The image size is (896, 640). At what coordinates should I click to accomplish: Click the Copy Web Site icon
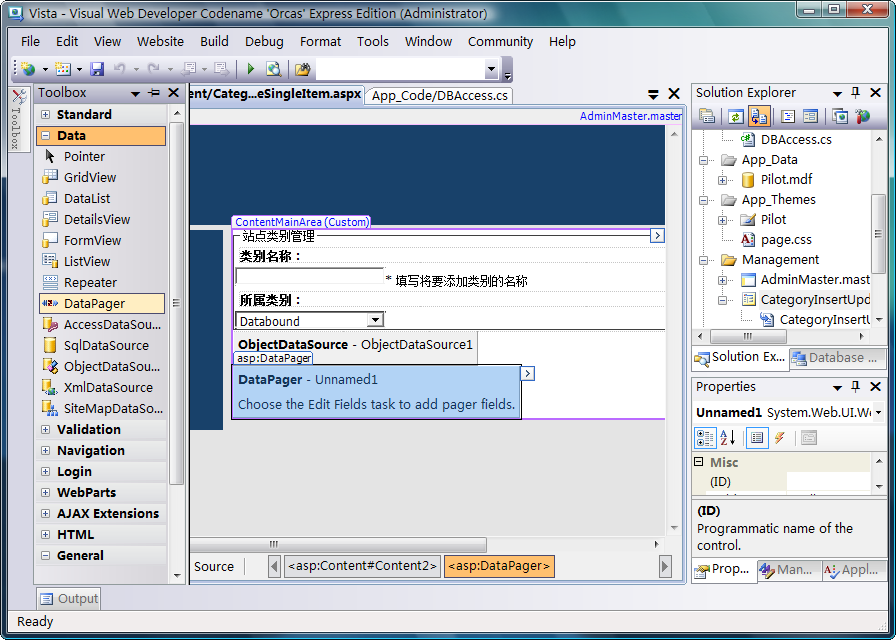(x=840, y=117)
